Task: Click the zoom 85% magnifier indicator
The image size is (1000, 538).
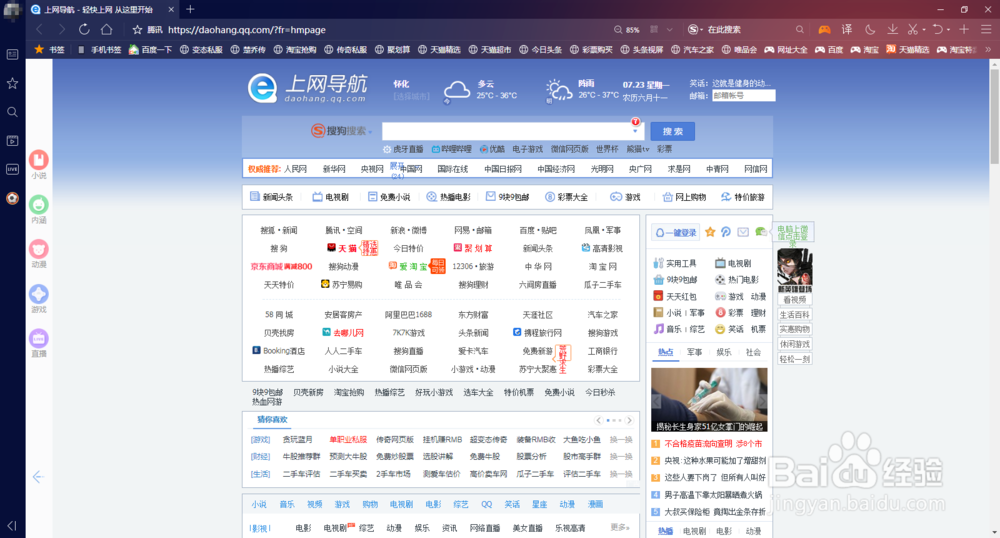Action: coord(627,29)
